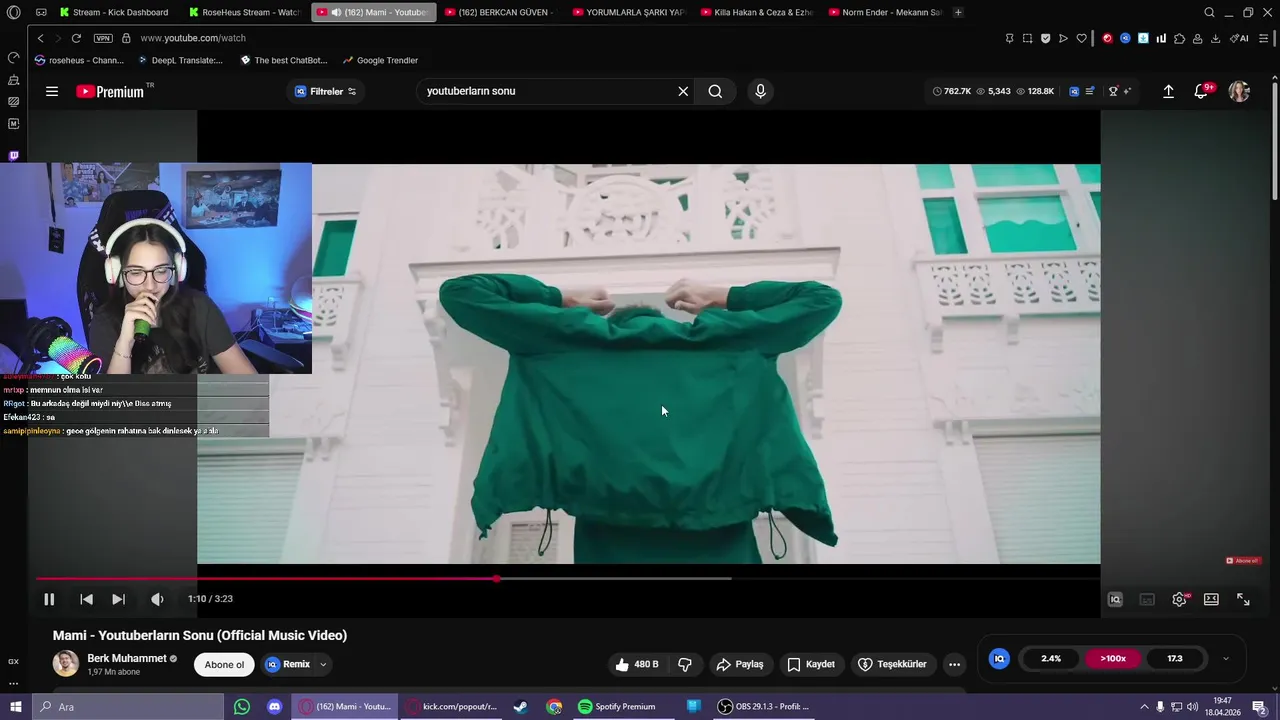Open YouTube upload create icon
This screenshot has height=720, width=1280.
(1168, 91)
